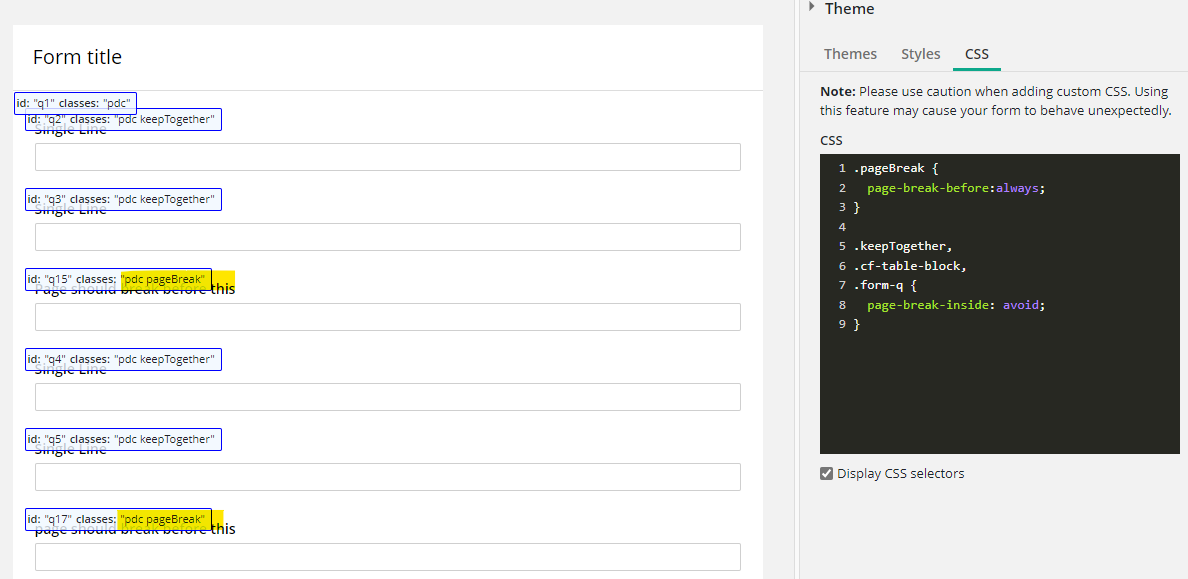This screenshot has width=1188, height=579.
Task: Select the q5 keepTogether selector label
Action: [x=123, y=440]
